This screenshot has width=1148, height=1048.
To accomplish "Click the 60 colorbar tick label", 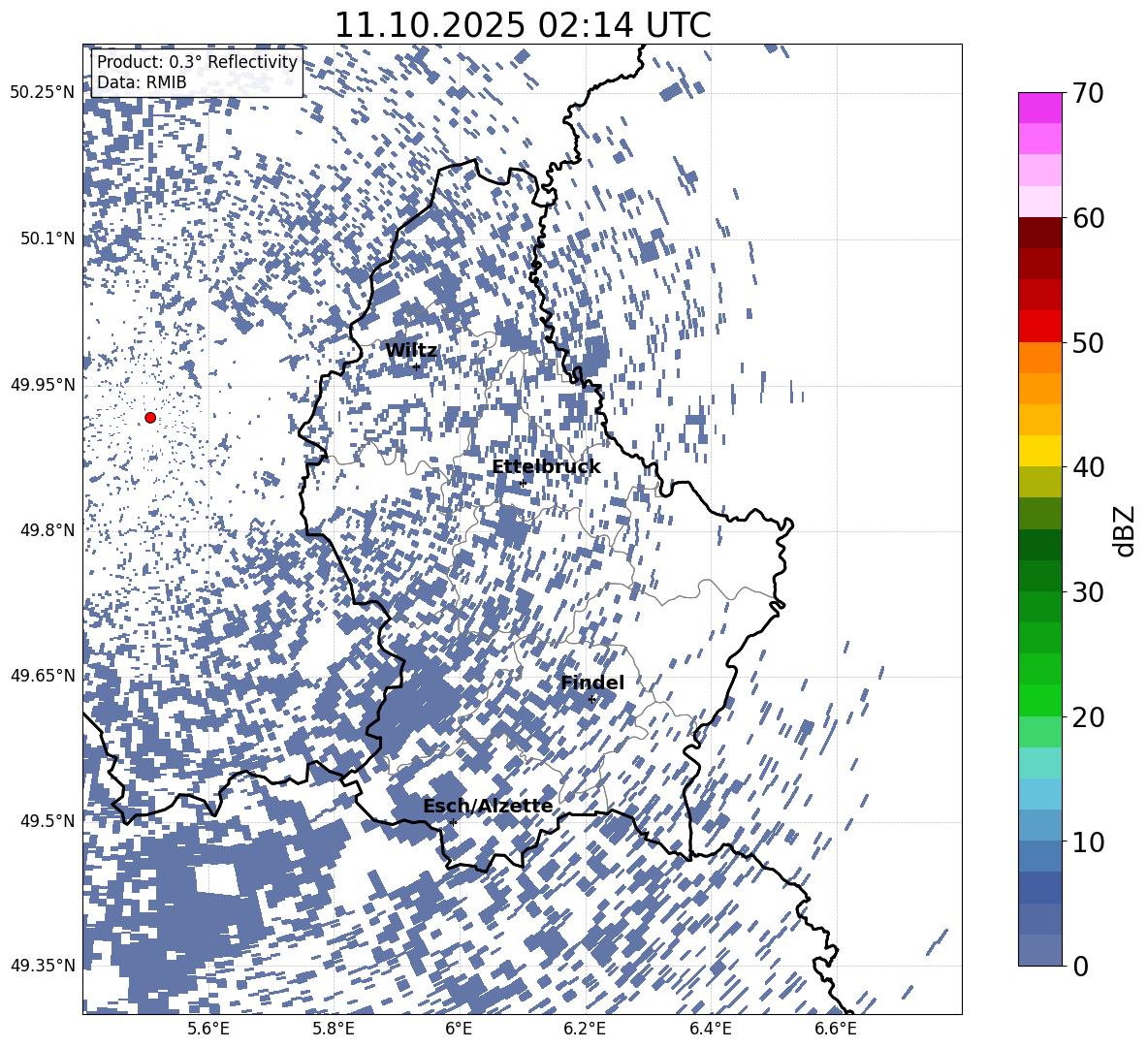I will (1088, 218).
